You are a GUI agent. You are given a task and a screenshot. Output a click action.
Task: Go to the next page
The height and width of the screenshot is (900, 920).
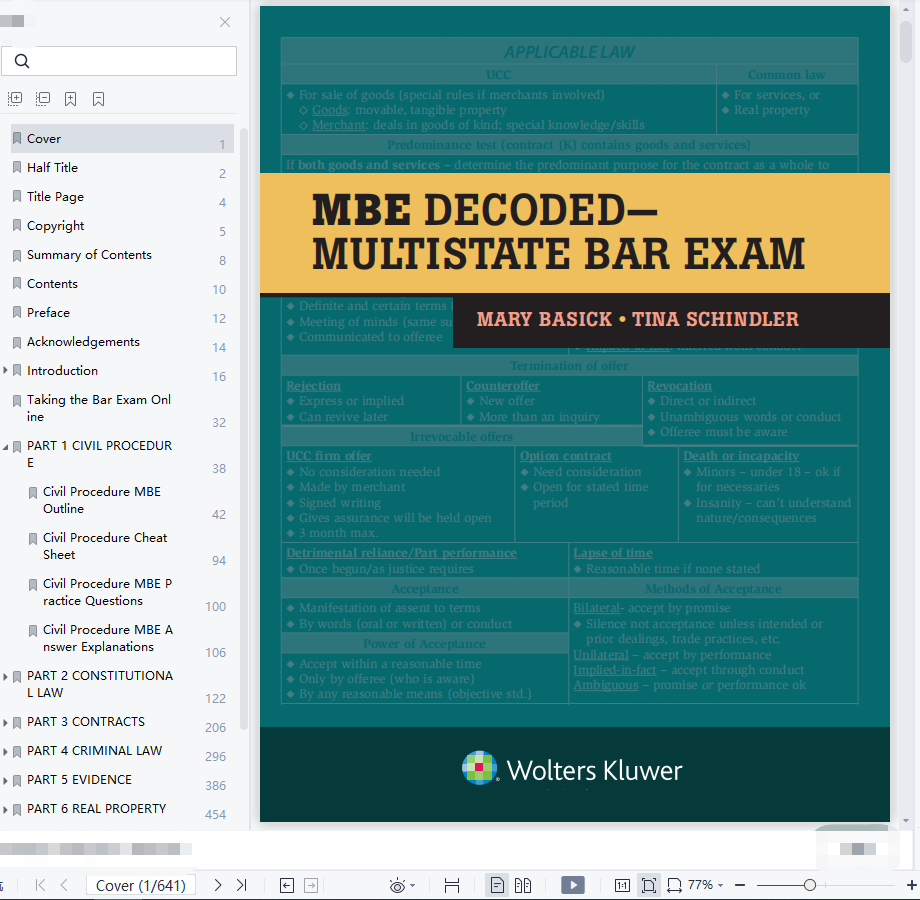[218, 885]
